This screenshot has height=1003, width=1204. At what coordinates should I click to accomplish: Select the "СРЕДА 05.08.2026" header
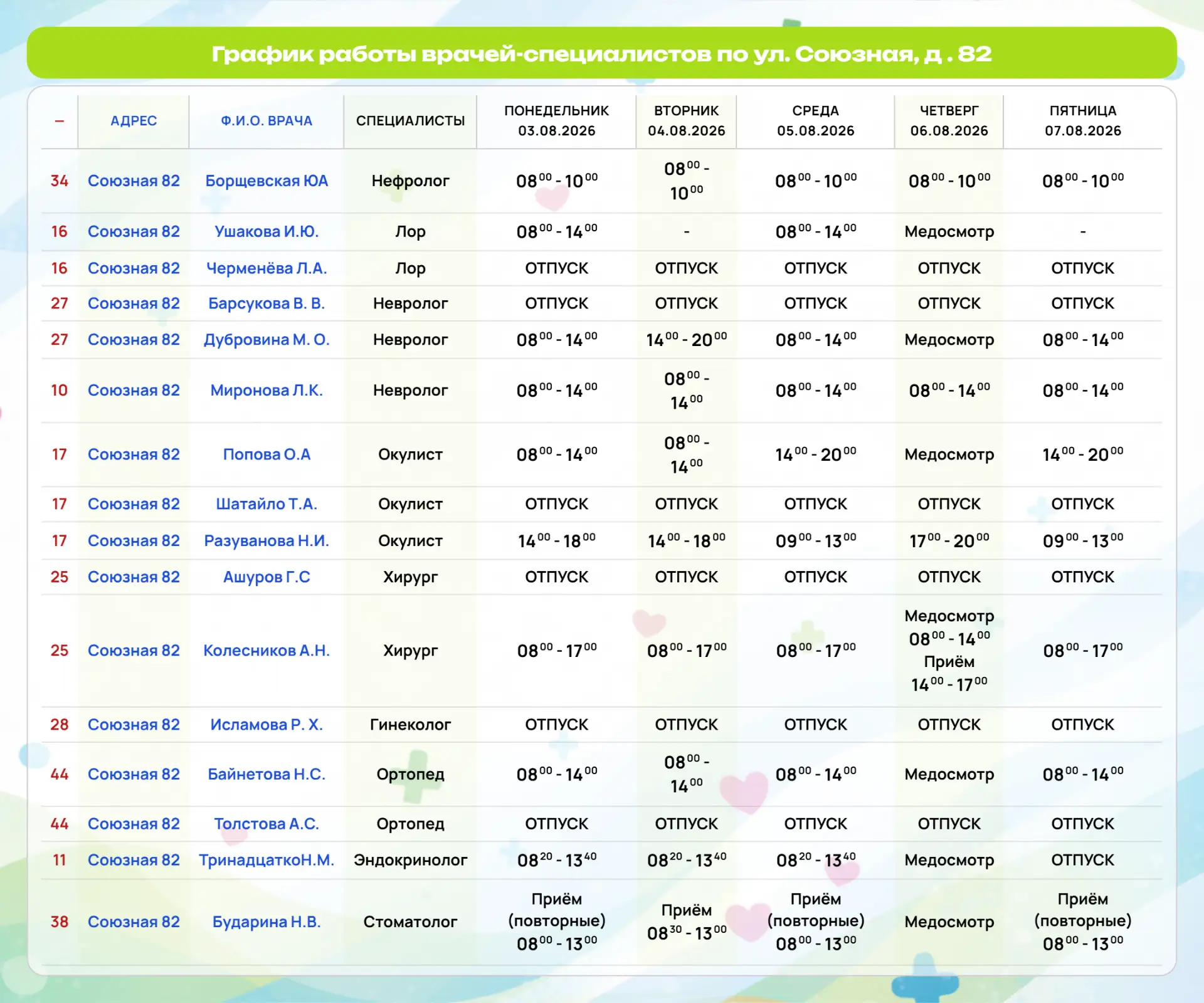click(x=816, y=121)
